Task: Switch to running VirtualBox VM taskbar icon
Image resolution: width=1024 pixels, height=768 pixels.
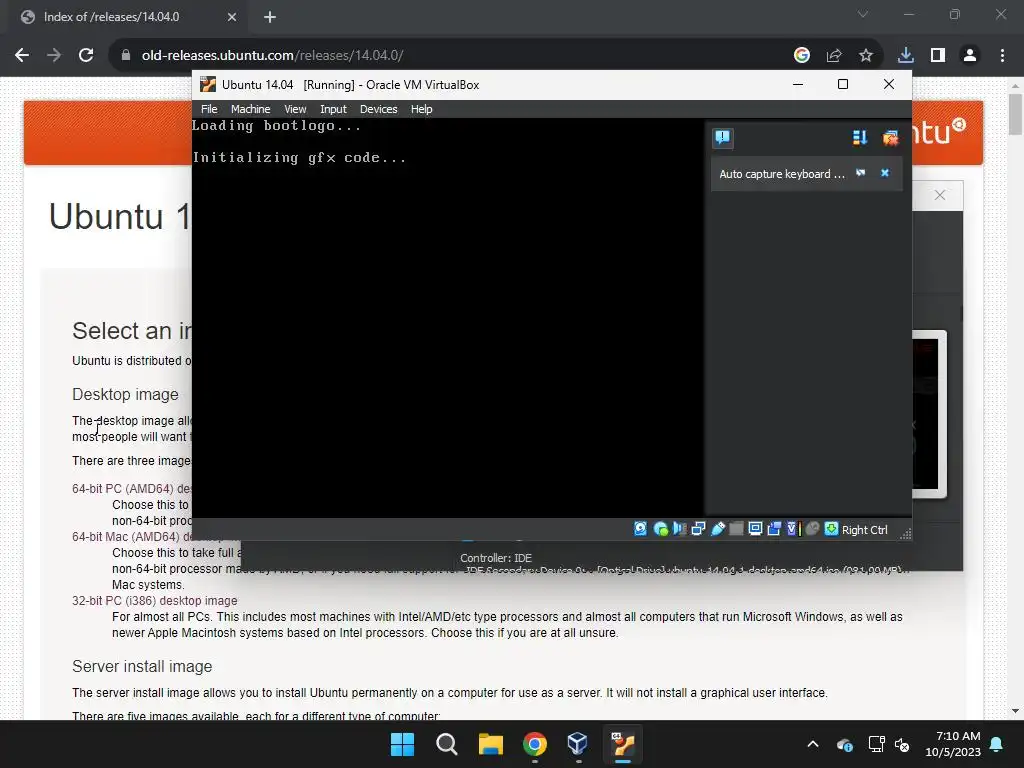Action: pos(622,744)
